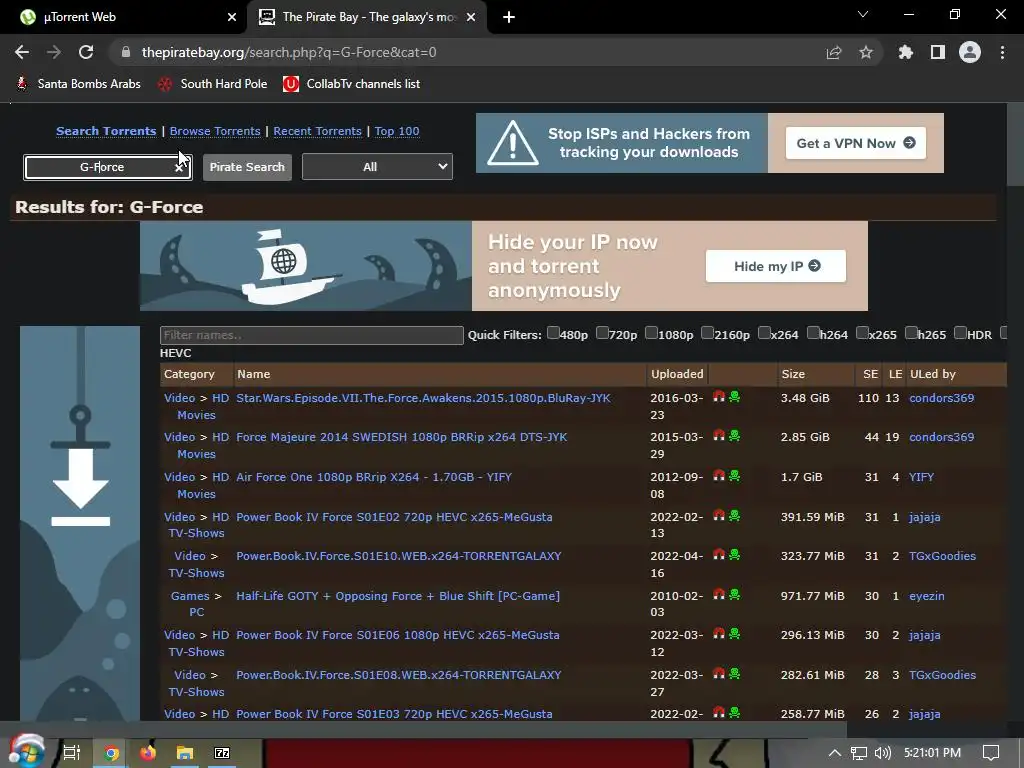Share this page via the share icon
The height and width of the screenshot is (768, 1024).
click(834, 52)
